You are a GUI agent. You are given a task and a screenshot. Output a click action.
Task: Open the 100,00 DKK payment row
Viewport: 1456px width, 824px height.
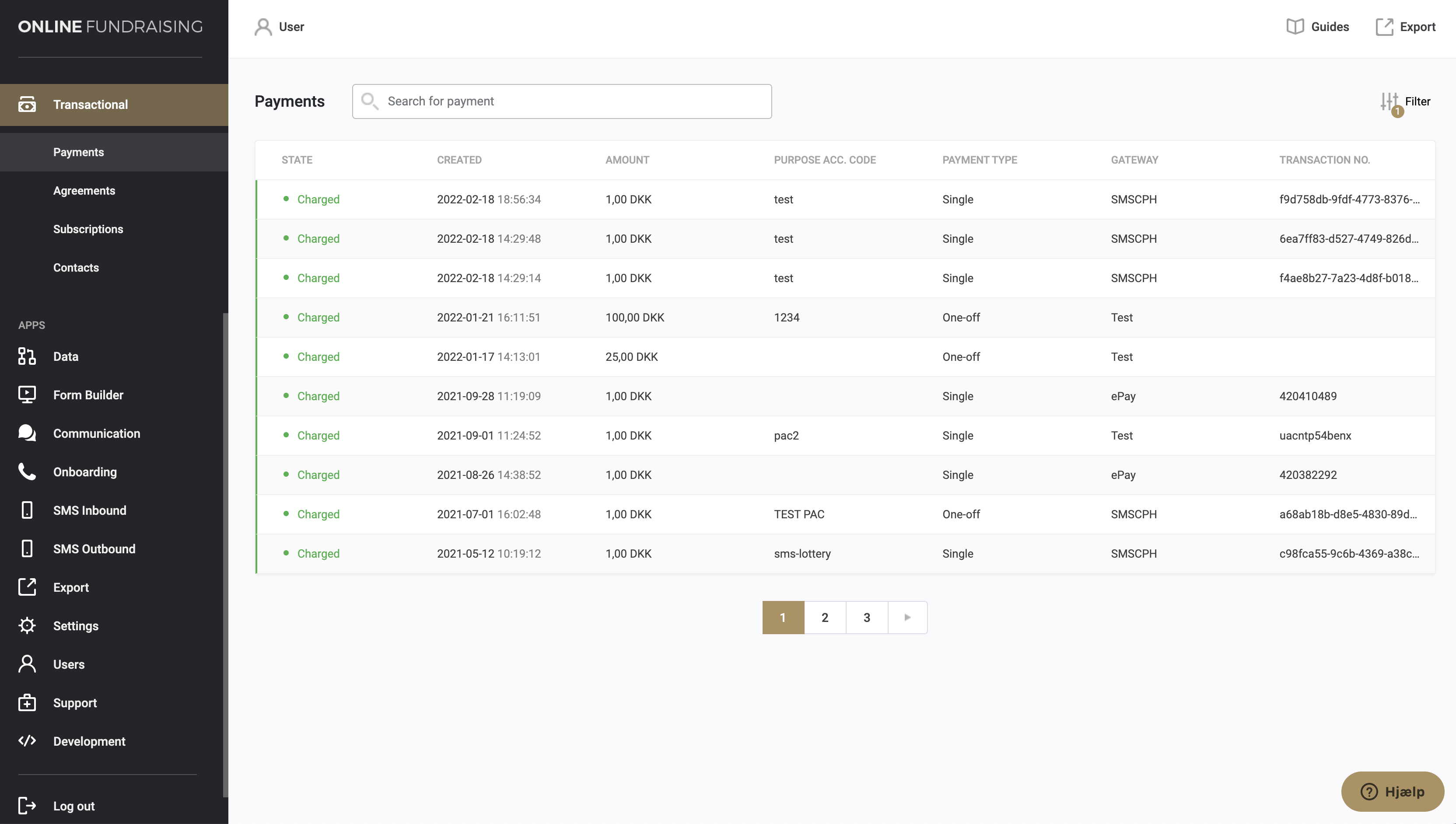point(845,318)
